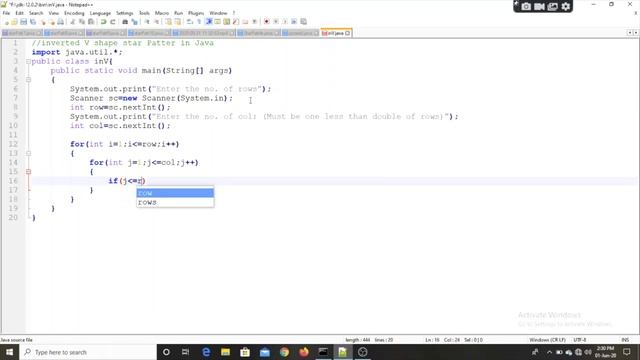Open the Run menu
This screenshot has height=360, width=640.
point(178,13)
